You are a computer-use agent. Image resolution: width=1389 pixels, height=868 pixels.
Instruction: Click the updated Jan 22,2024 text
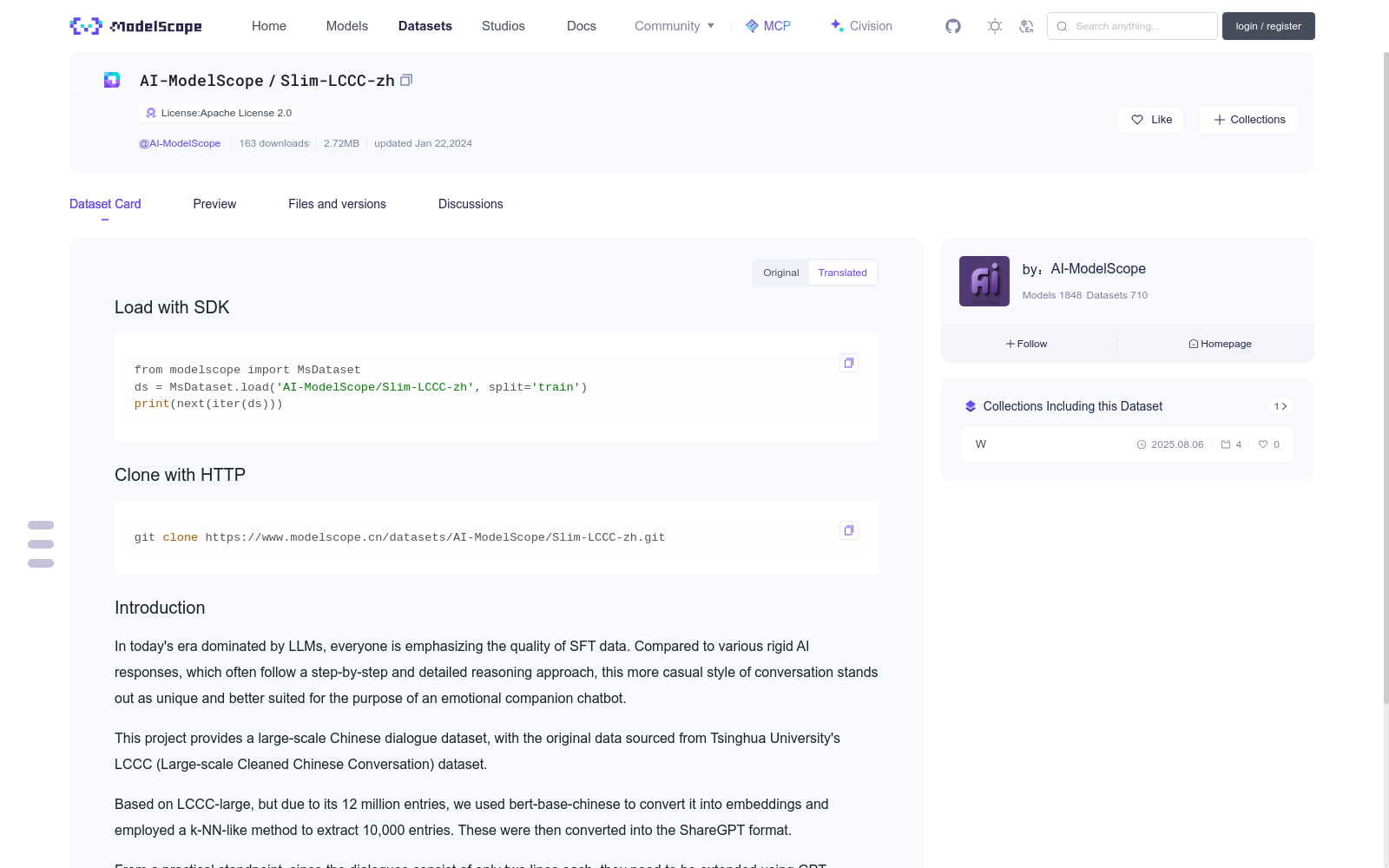pyautogui.click(x=424, y=143)
